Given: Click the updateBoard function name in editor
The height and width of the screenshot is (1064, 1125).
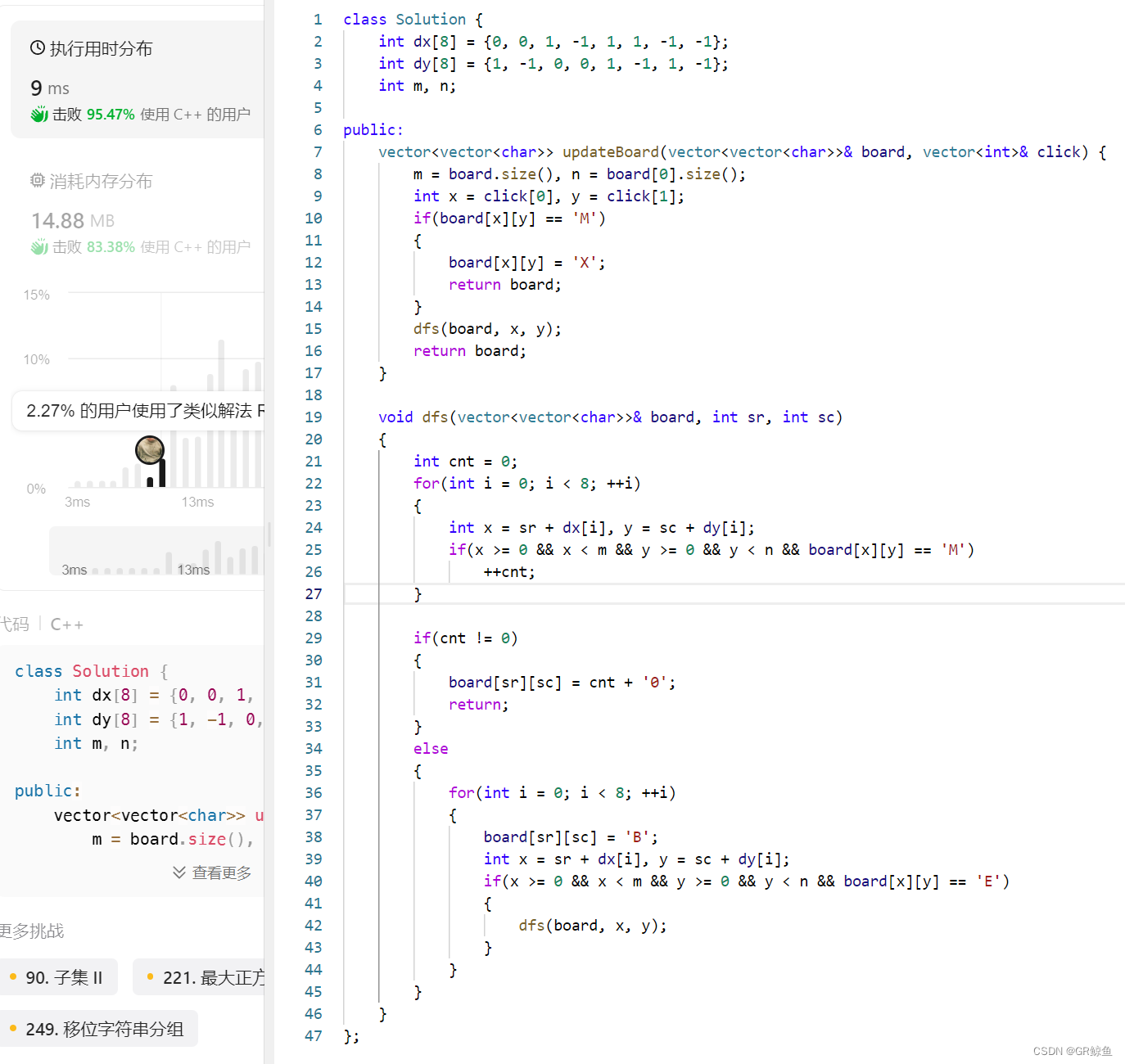Looking at the screenshot, I should tap(611, 152).
